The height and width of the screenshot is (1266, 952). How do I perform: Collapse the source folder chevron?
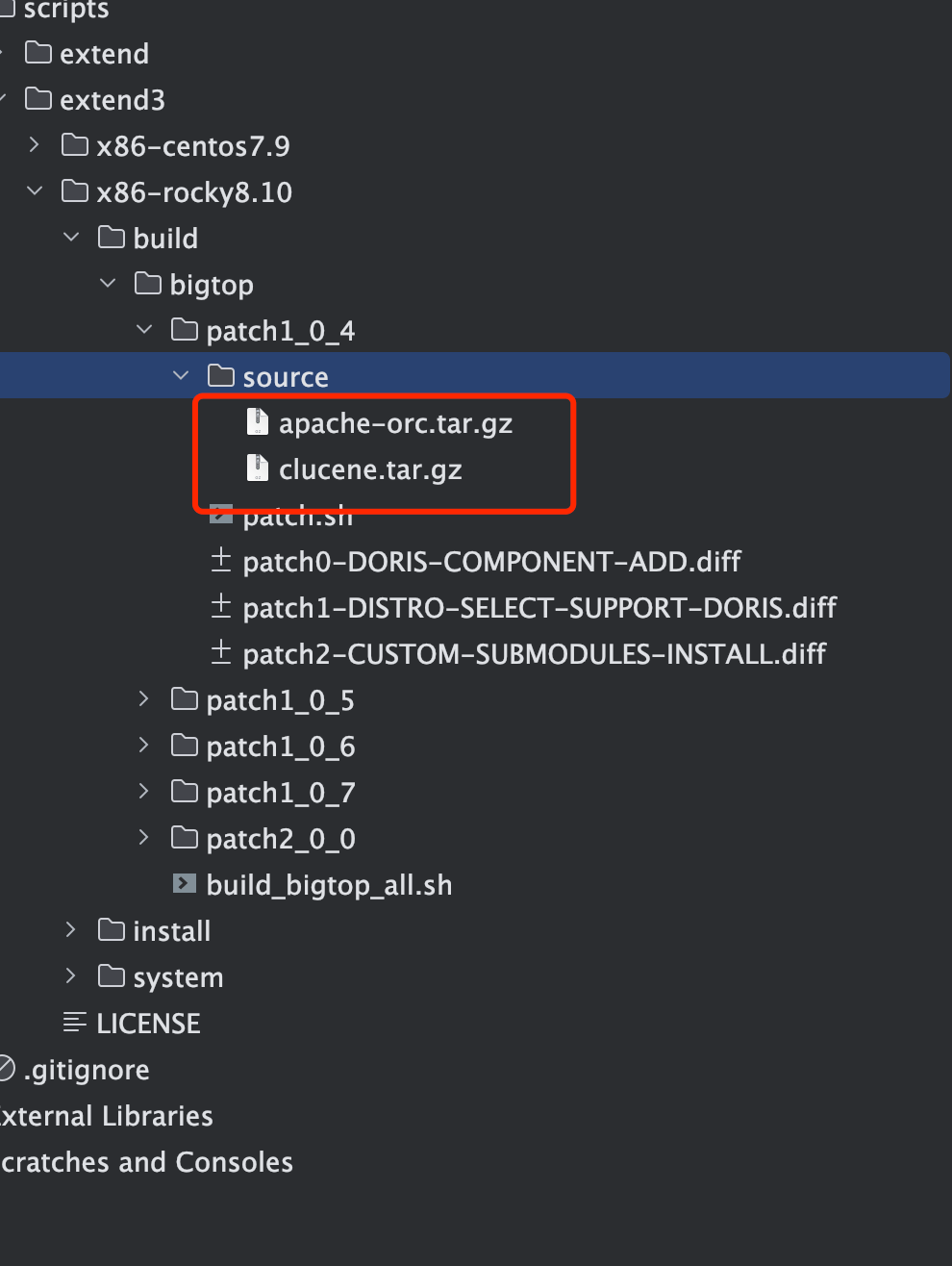[181, 376]
